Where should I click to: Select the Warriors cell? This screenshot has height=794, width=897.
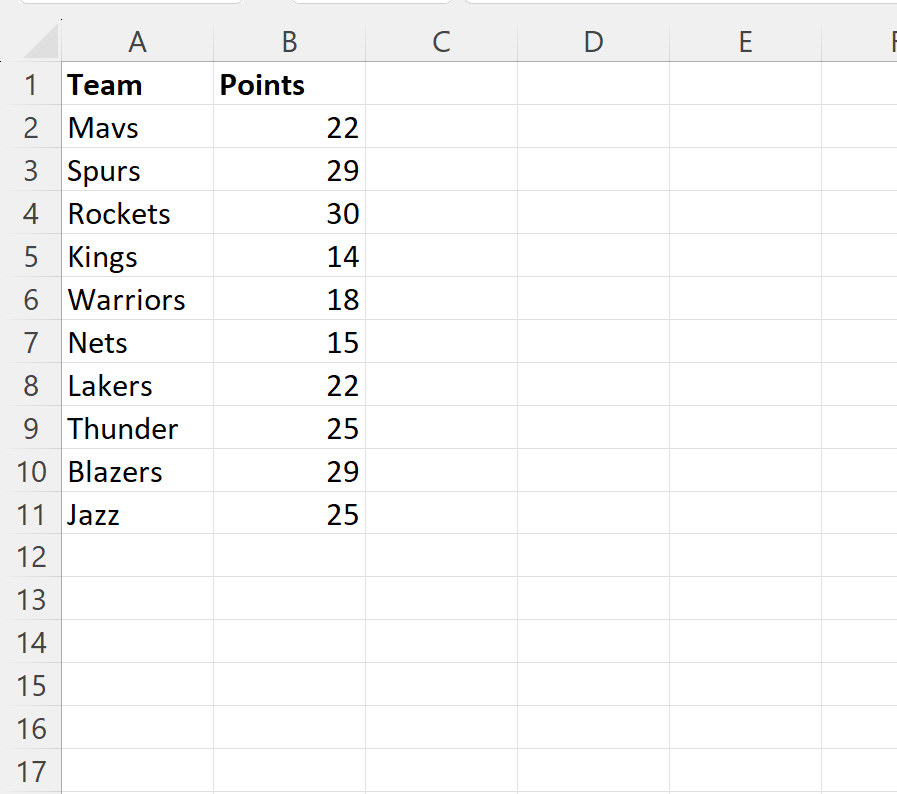tap(138, 300)
